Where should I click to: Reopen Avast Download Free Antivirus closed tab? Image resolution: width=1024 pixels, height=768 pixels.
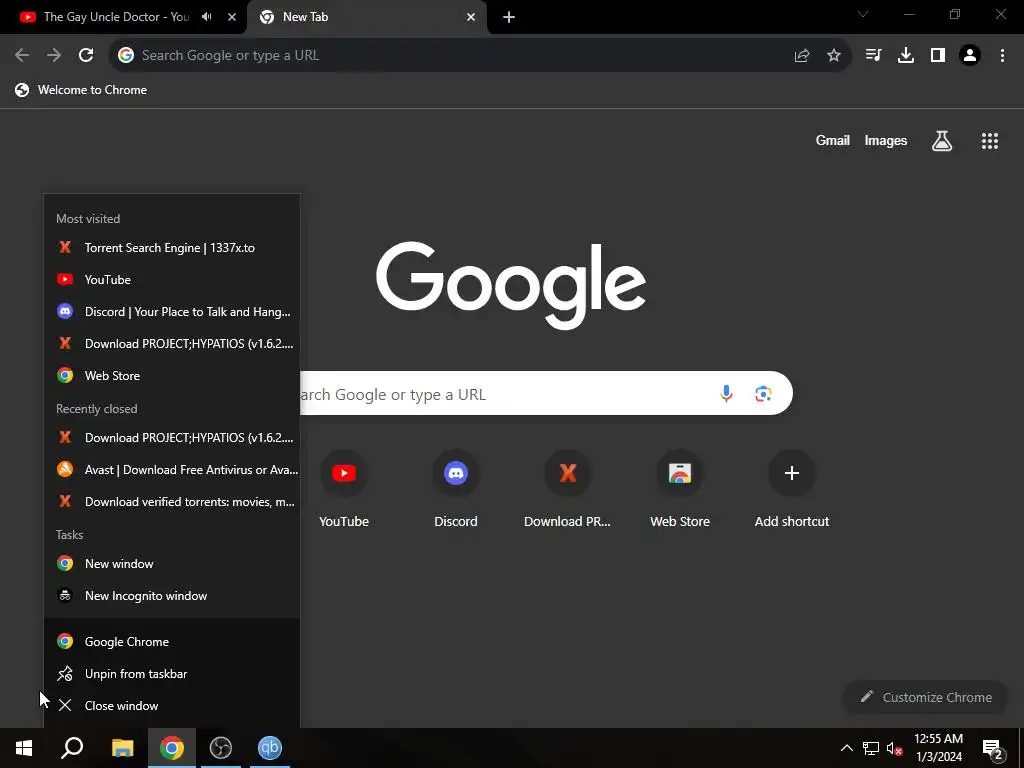tap(172, 470)
